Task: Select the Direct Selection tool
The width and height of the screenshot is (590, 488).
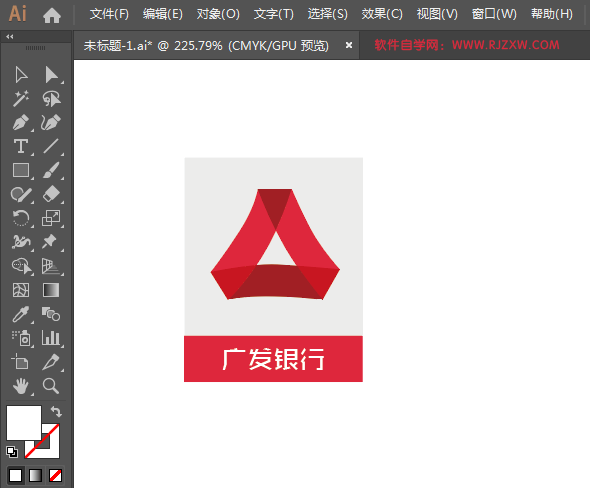Action: [51, 75]
